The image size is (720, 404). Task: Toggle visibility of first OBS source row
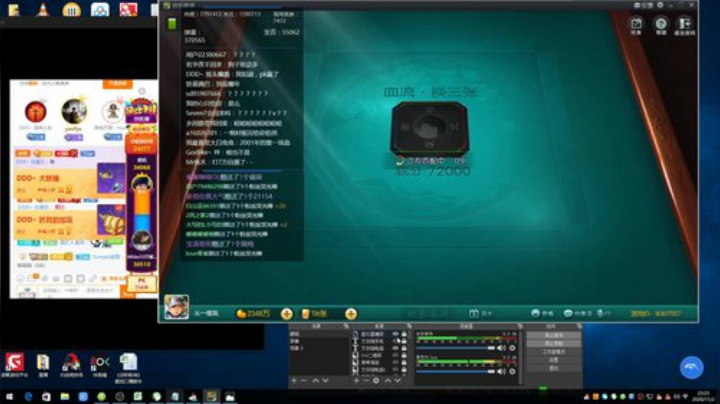click(x=395, y=334)
